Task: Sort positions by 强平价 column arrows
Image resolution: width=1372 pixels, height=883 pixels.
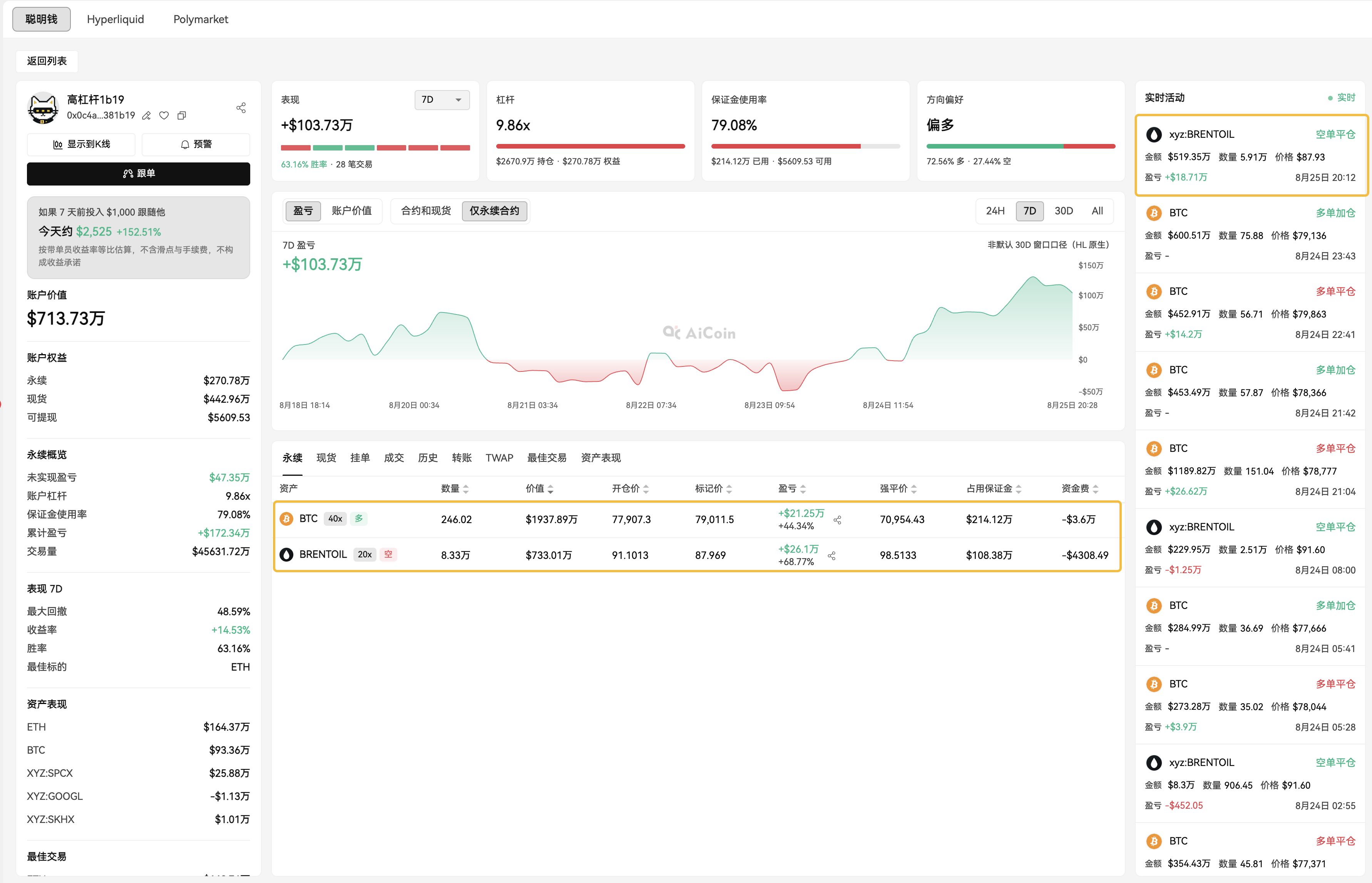Action: [x=914, y=489]
